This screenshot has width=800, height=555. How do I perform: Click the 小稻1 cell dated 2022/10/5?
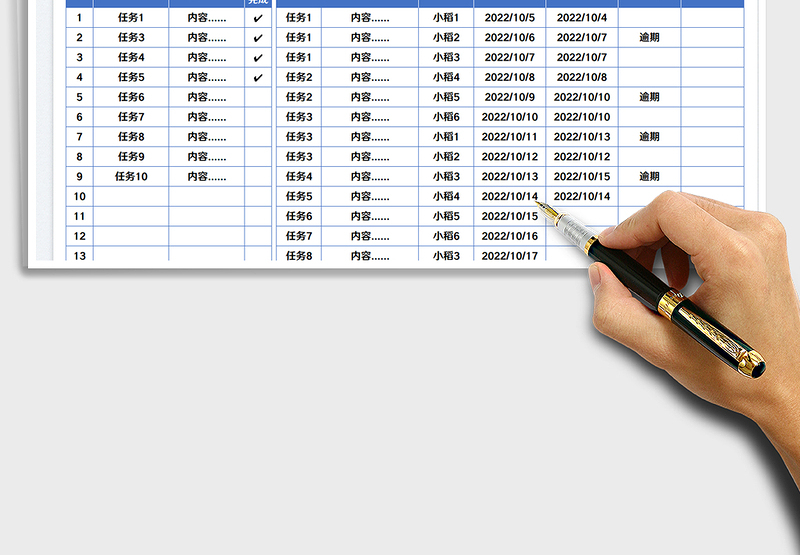[x=446, y=18]
